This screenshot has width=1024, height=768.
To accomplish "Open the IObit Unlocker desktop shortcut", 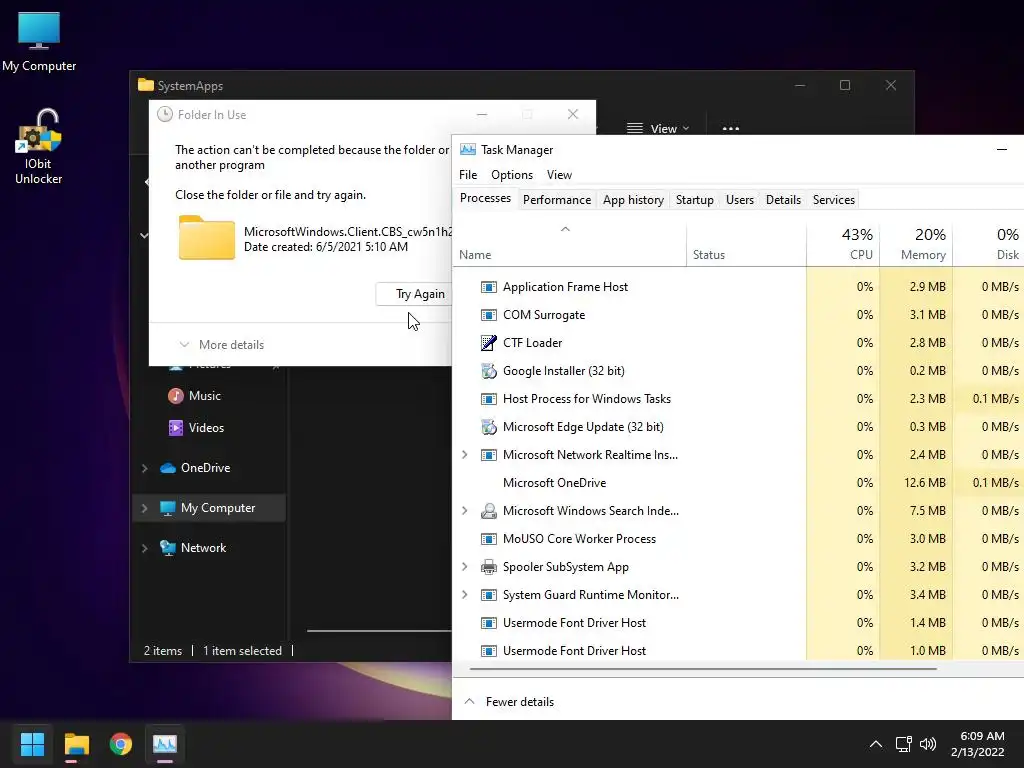I will (x=39, y=147).
